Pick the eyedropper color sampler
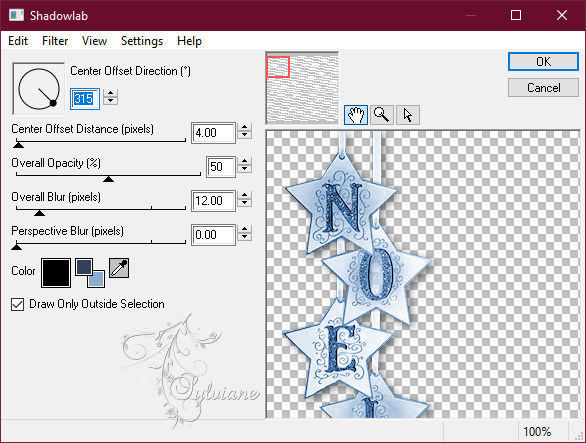Viewport: 586px width, 443px height. [x=119, y=268]
